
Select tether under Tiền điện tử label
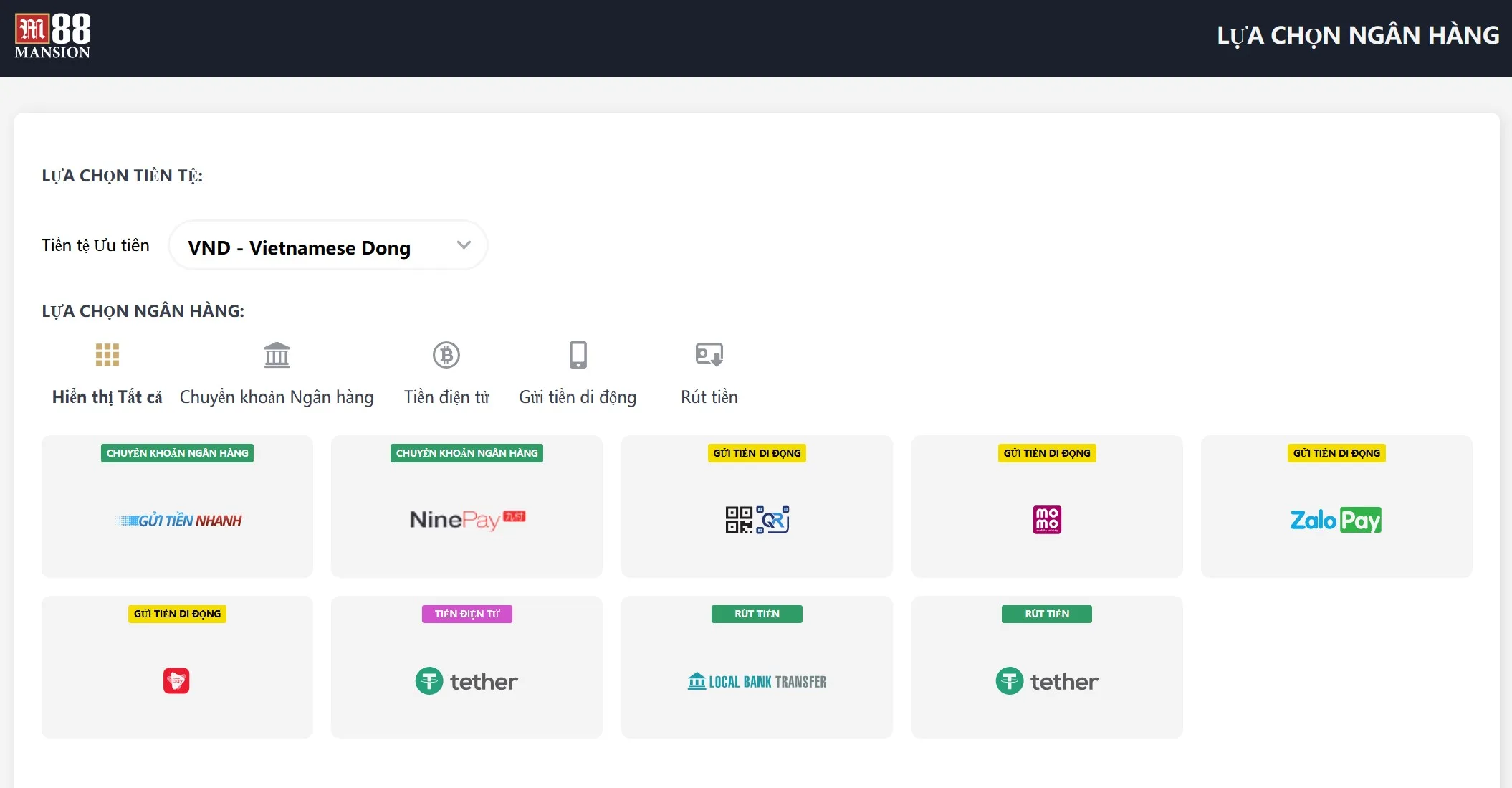click(x=466, y=681)
